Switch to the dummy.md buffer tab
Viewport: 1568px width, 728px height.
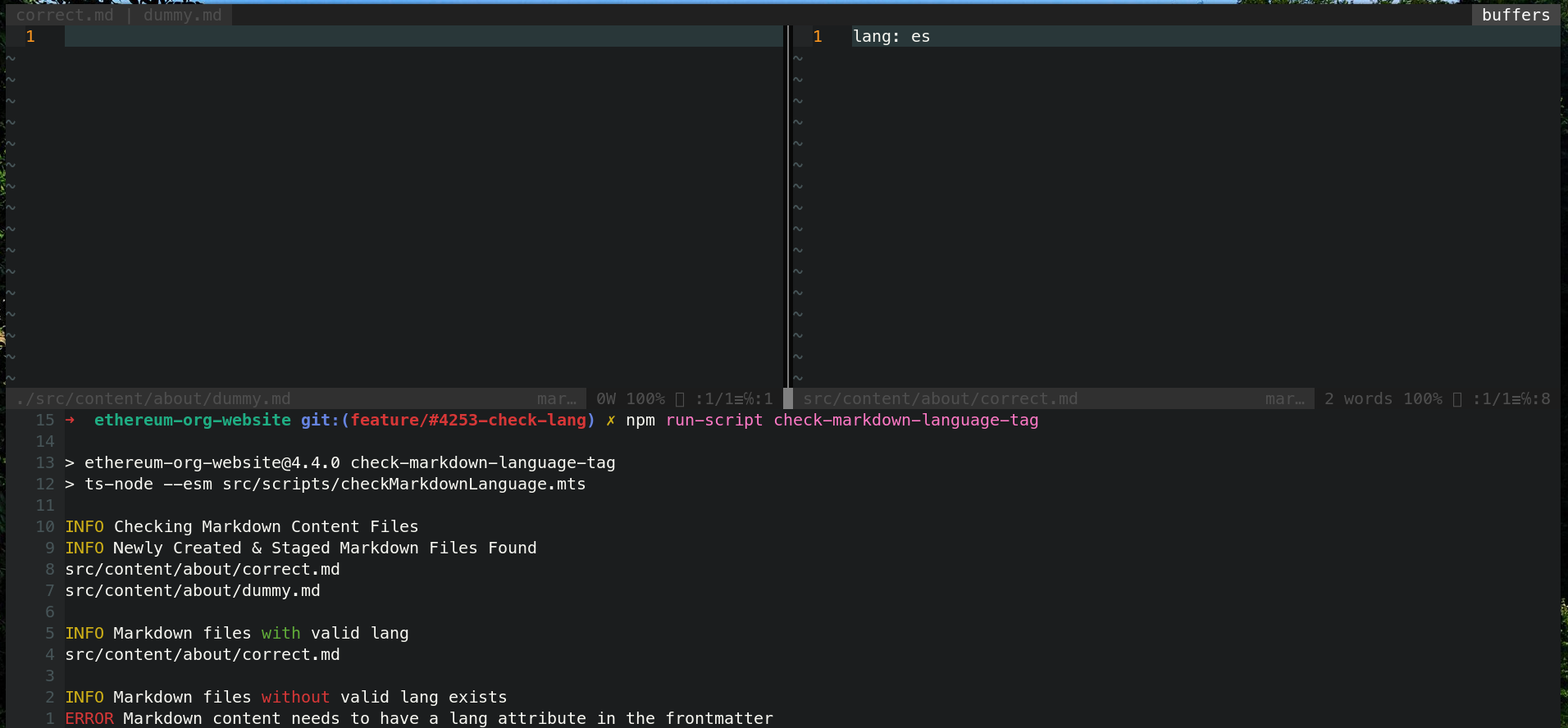pos(182,15)
